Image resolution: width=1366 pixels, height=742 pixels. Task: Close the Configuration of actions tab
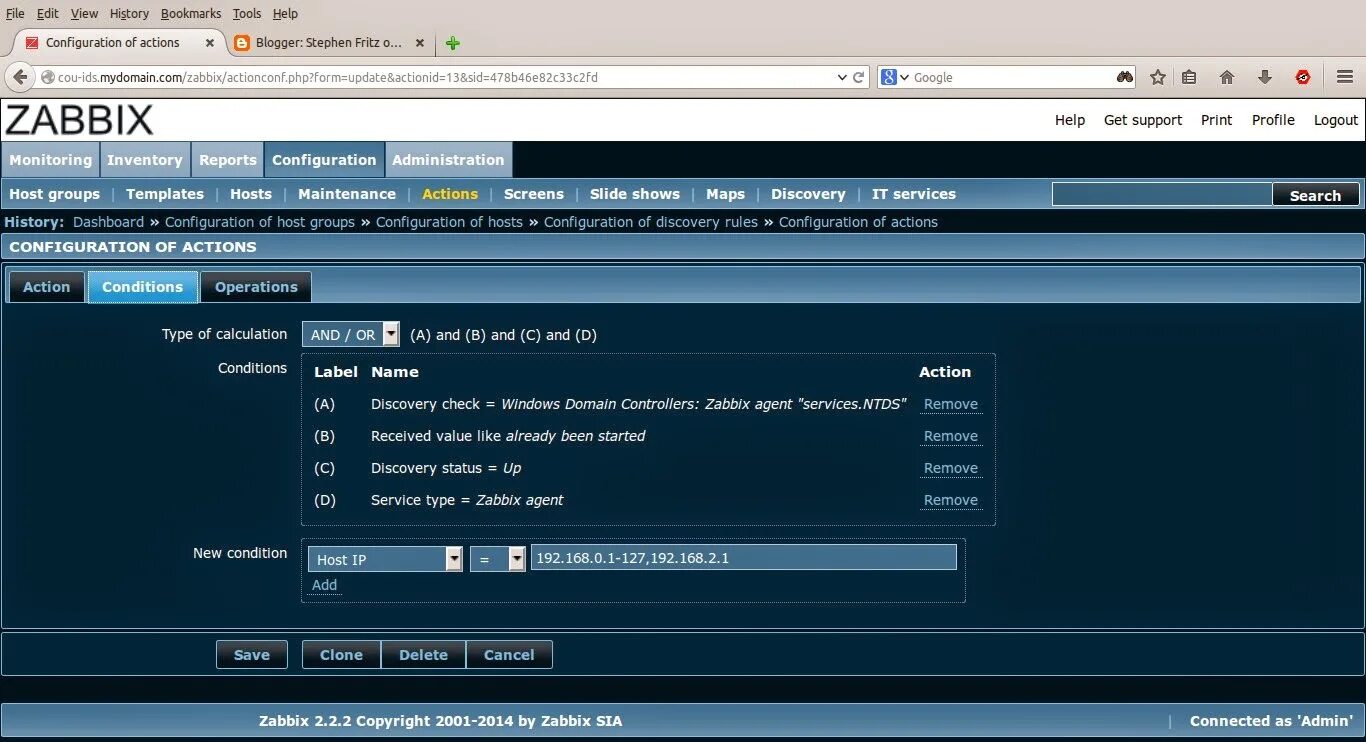210,43
